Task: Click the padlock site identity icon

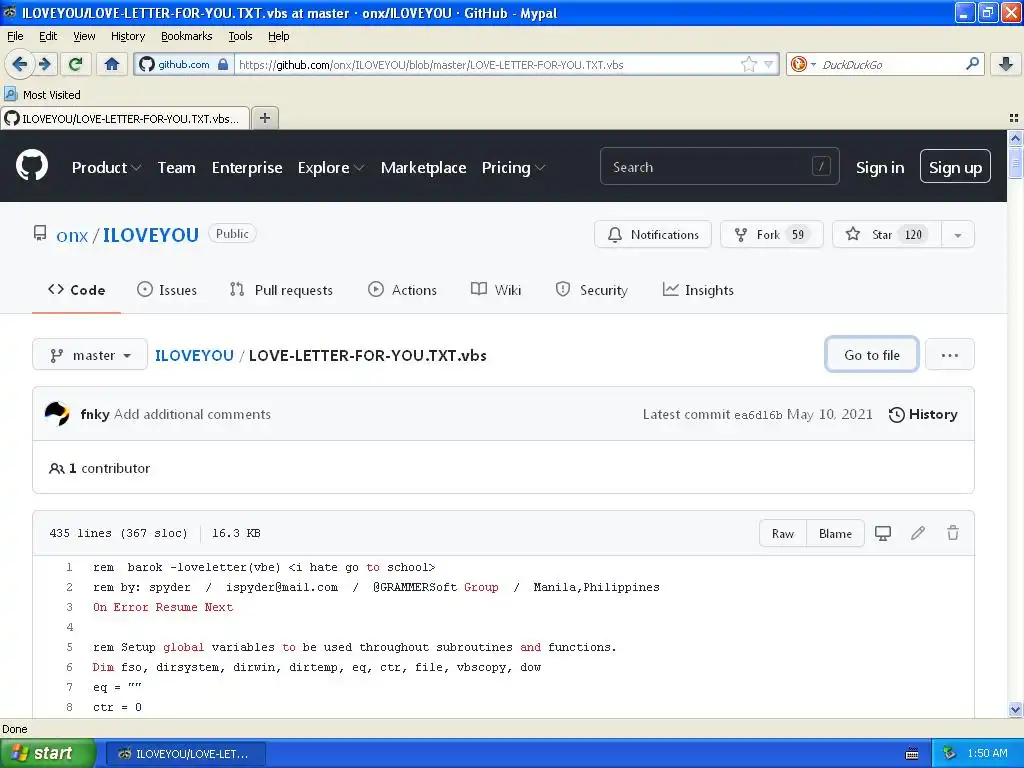Action: click(x=223, y=64)
